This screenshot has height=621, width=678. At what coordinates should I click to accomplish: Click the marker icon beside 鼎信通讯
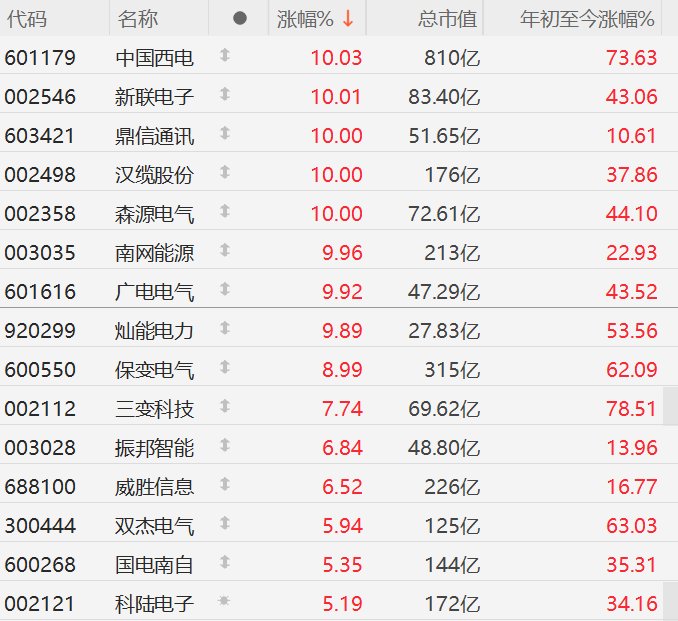pos(224,133)
